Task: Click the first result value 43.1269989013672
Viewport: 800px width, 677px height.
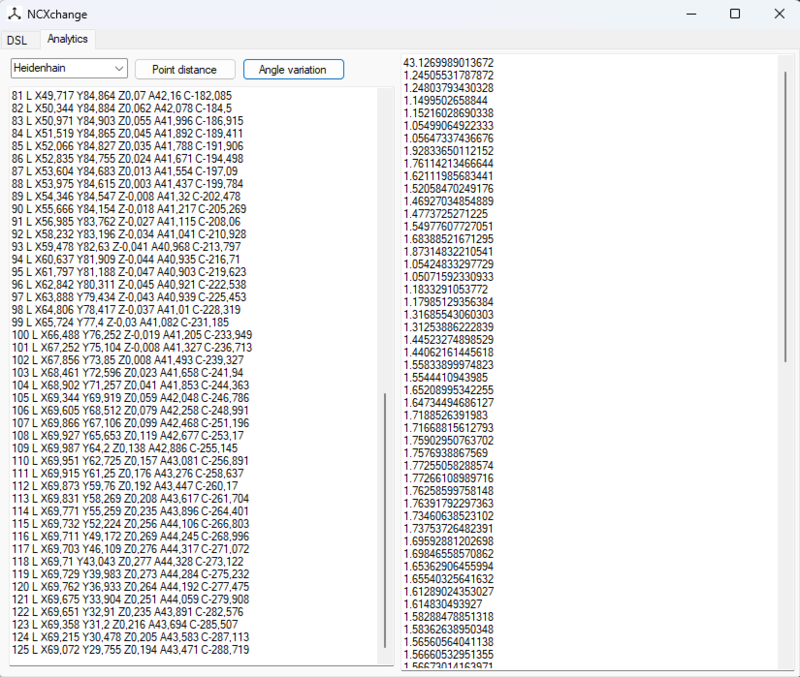Action: point(448,63)
